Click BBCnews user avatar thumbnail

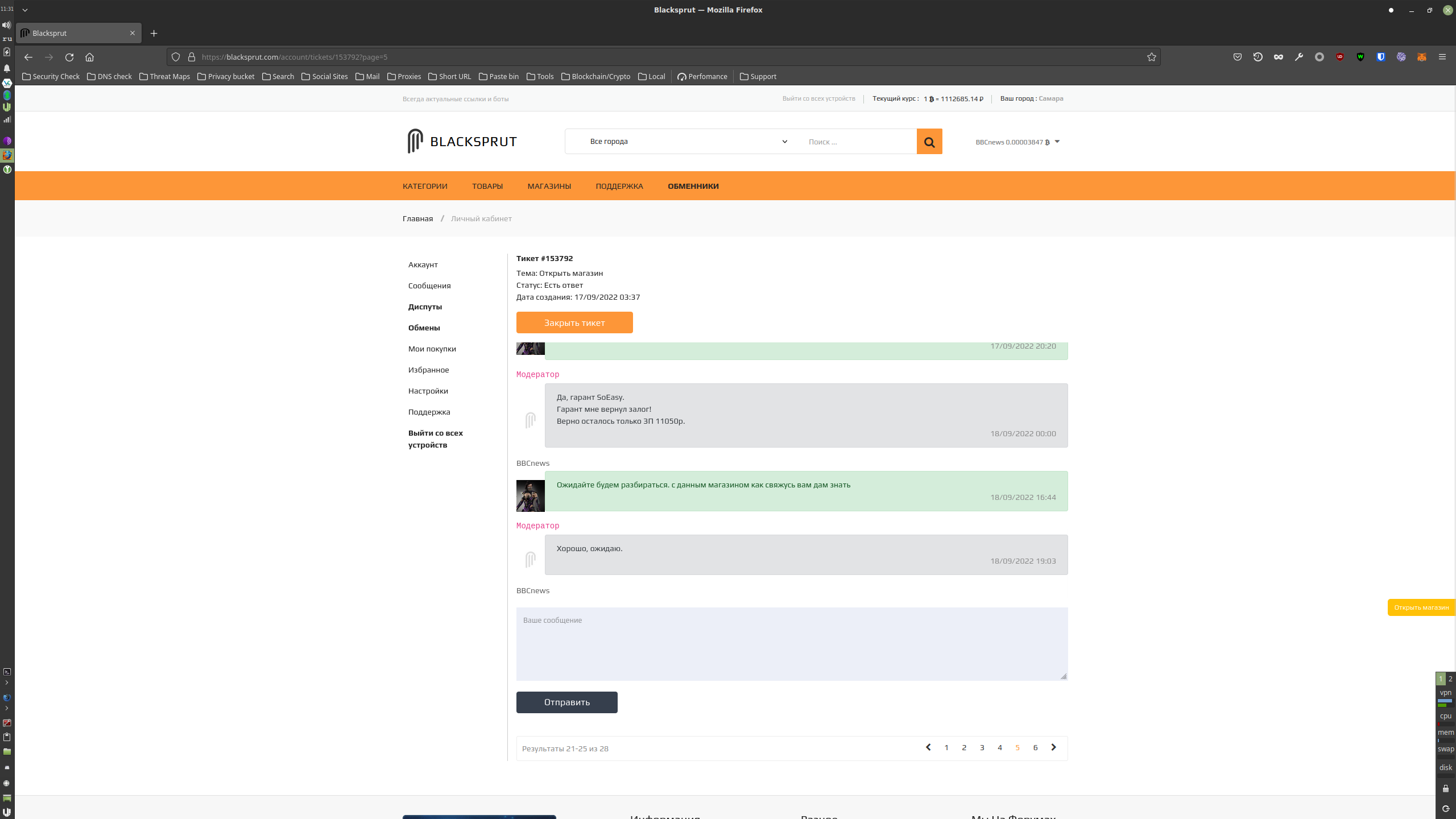coord(531,496)
